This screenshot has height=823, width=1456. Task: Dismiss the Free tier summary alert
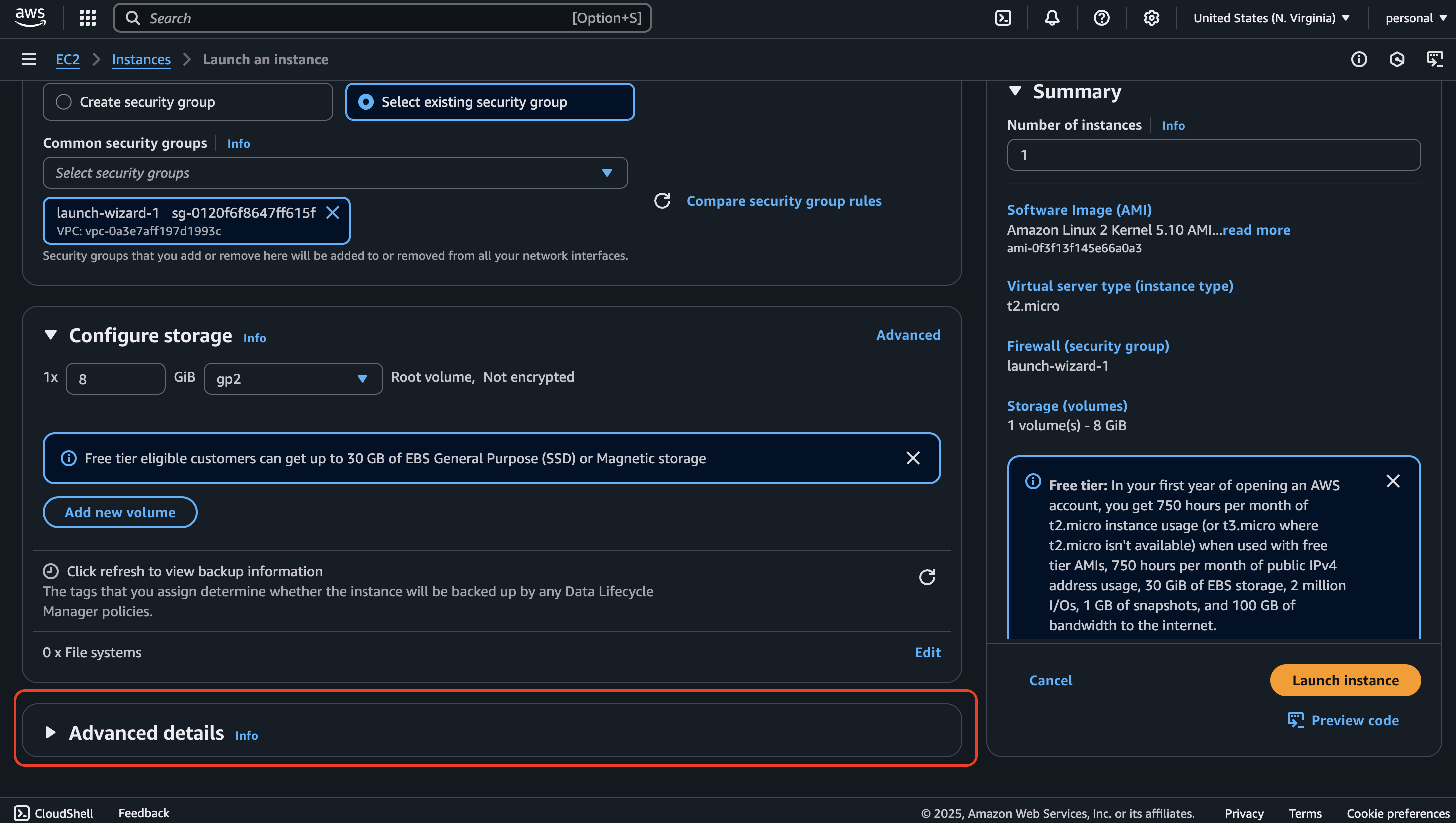tap(1393, 481)
